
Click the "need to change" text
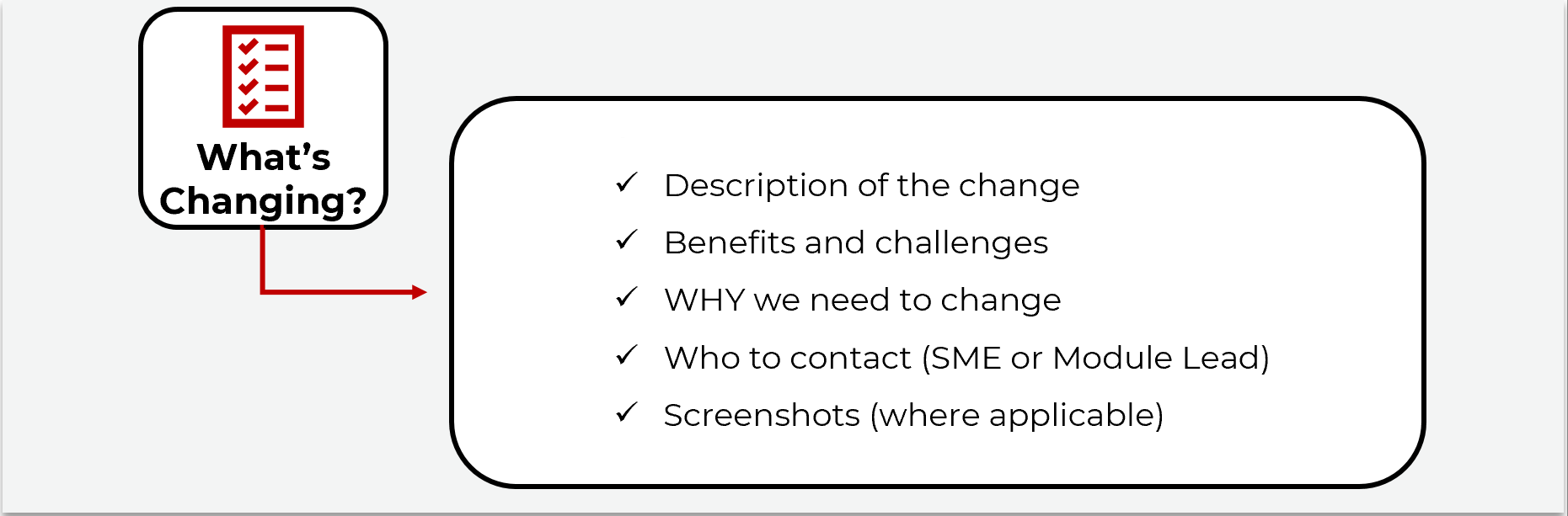point(935,300)
